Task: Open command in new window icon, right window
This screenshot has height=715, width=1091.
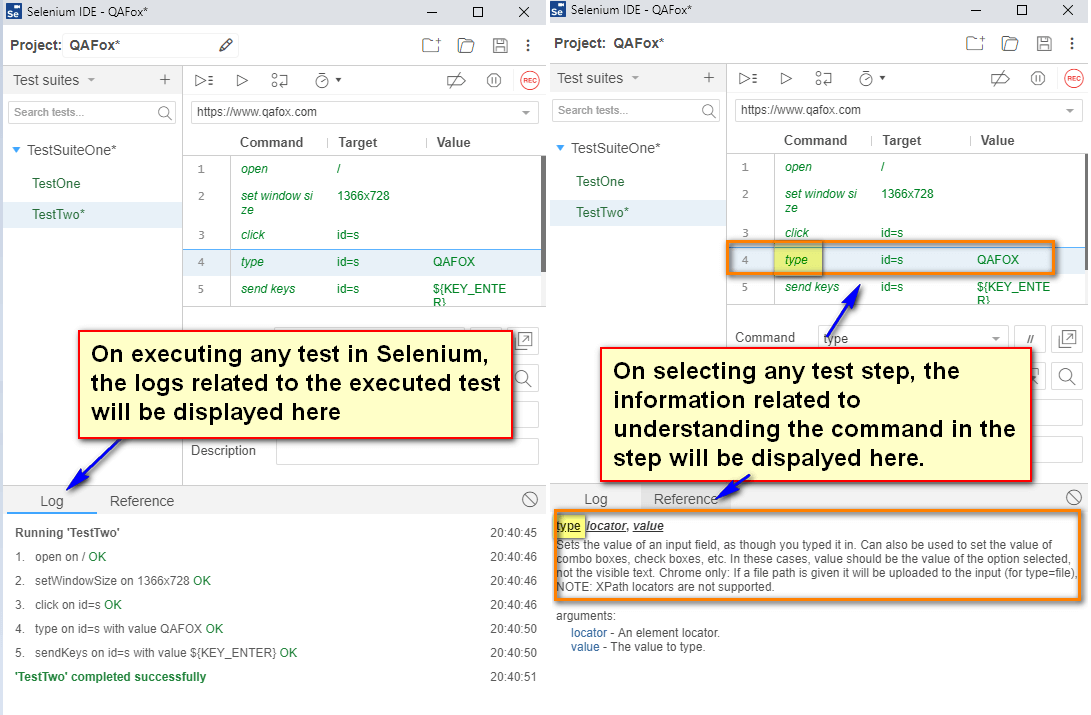Action: (1067, 339)
